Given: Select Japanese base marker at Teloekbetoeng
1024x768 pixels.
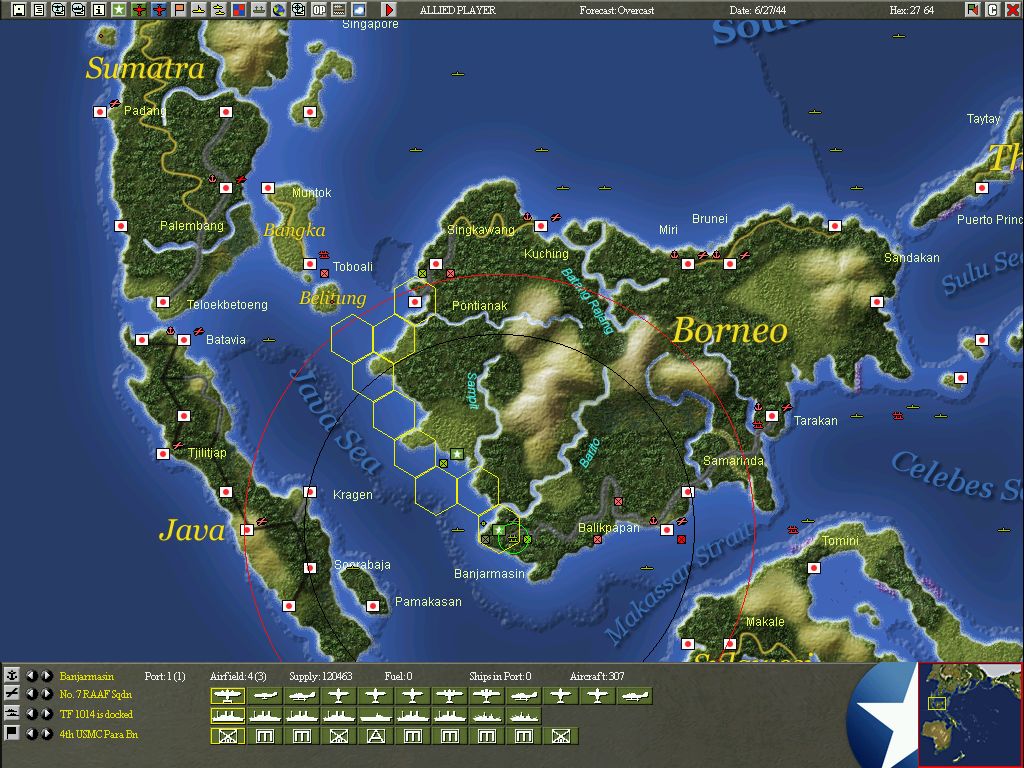Looking at the screenshot, I should click(163, 302).
